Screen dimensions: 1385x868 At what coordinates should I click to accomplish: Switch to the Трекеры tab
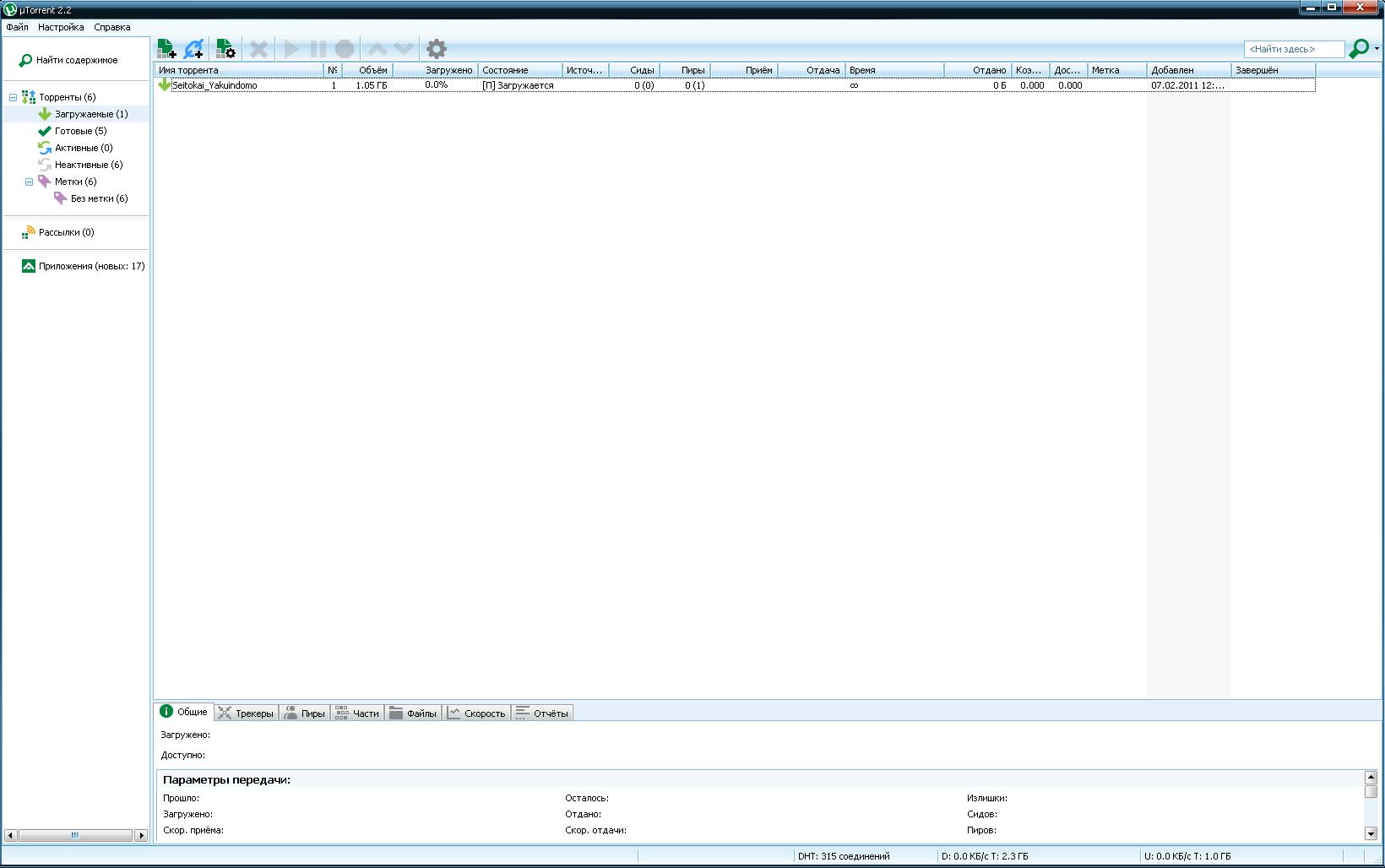coord(246,713)
